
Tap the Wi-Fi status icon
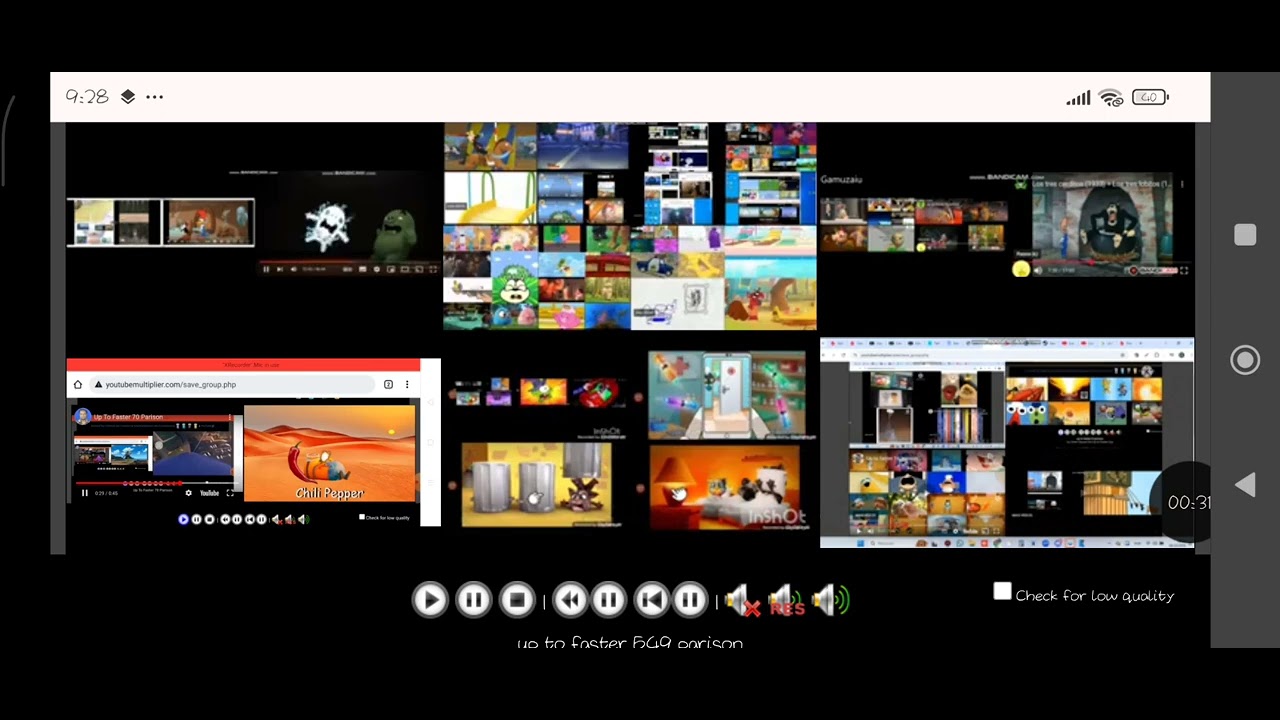[x=1111, y=97]
